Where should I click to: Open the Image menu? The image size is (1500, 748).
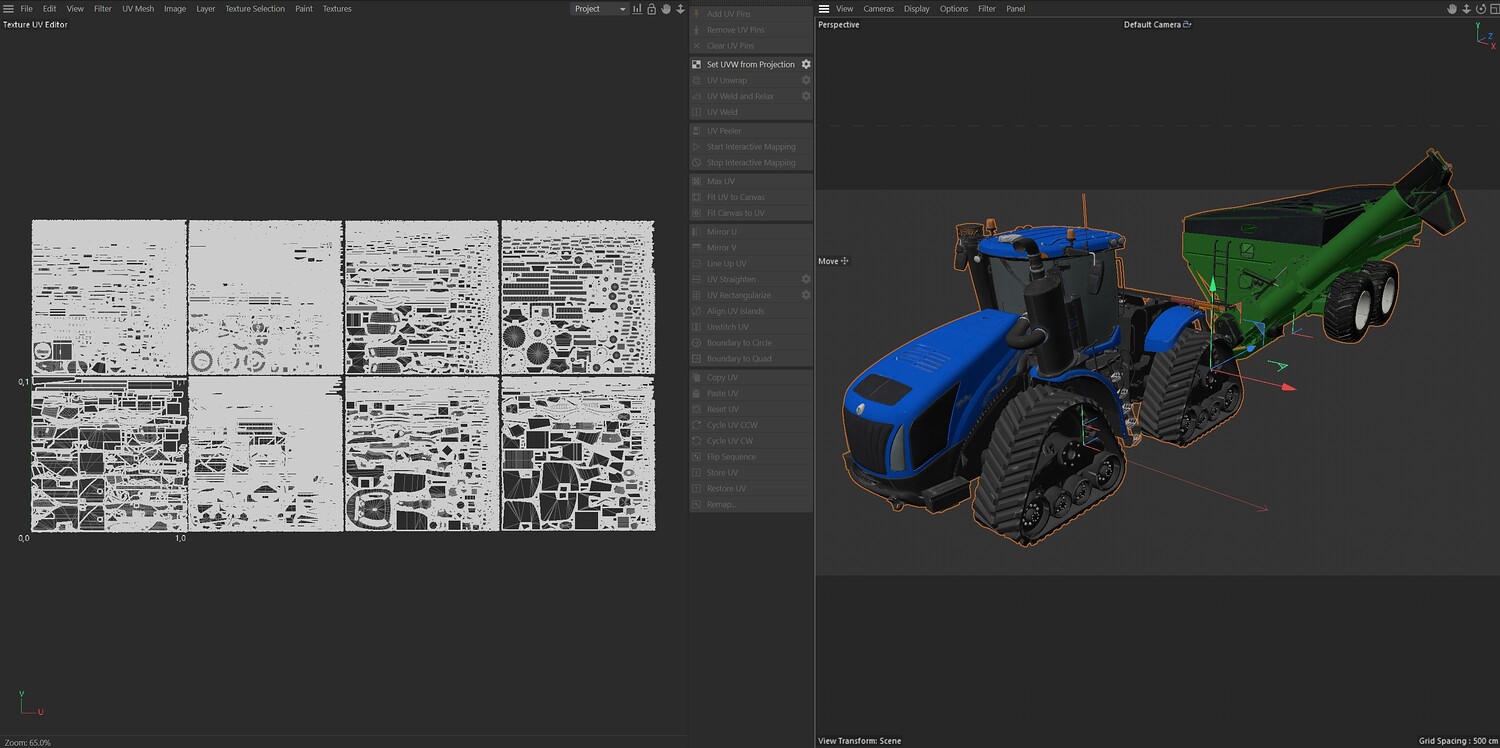175,9
